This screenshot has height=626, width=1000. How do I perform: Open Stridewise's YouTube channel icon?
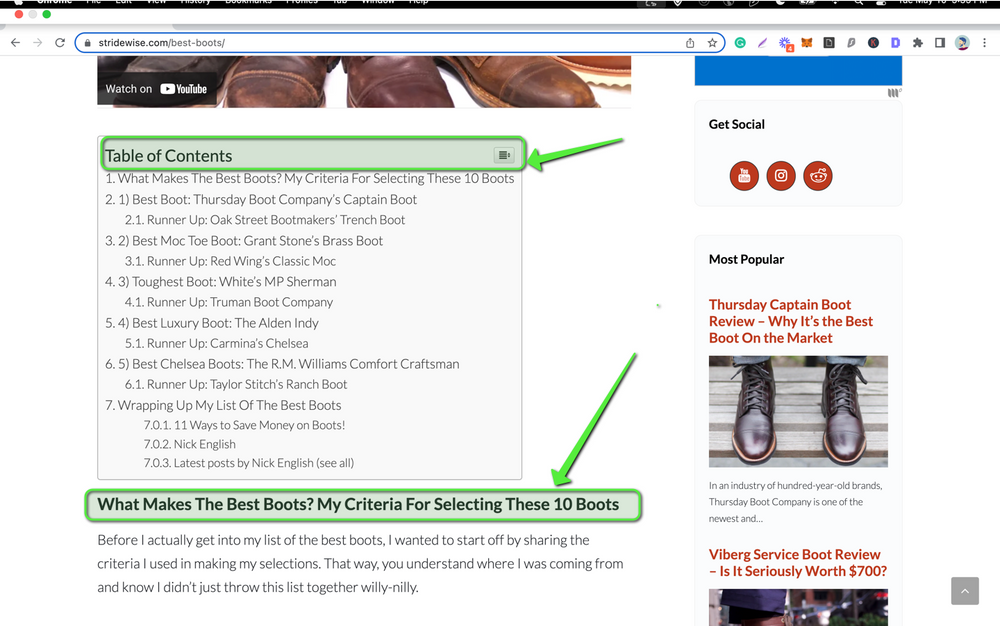click(x=744, y=175)
